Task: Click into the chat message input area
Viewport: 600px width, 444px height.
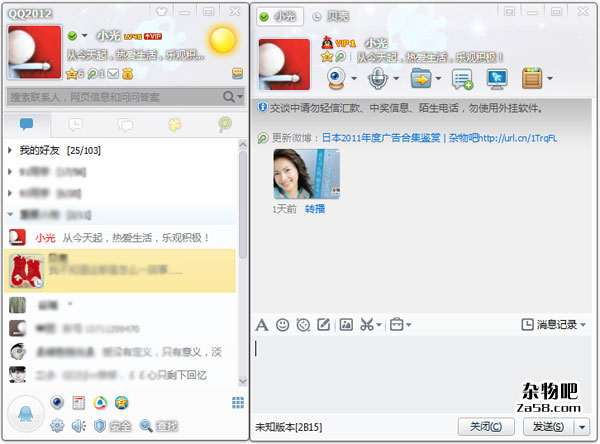Action: [421, 373]
